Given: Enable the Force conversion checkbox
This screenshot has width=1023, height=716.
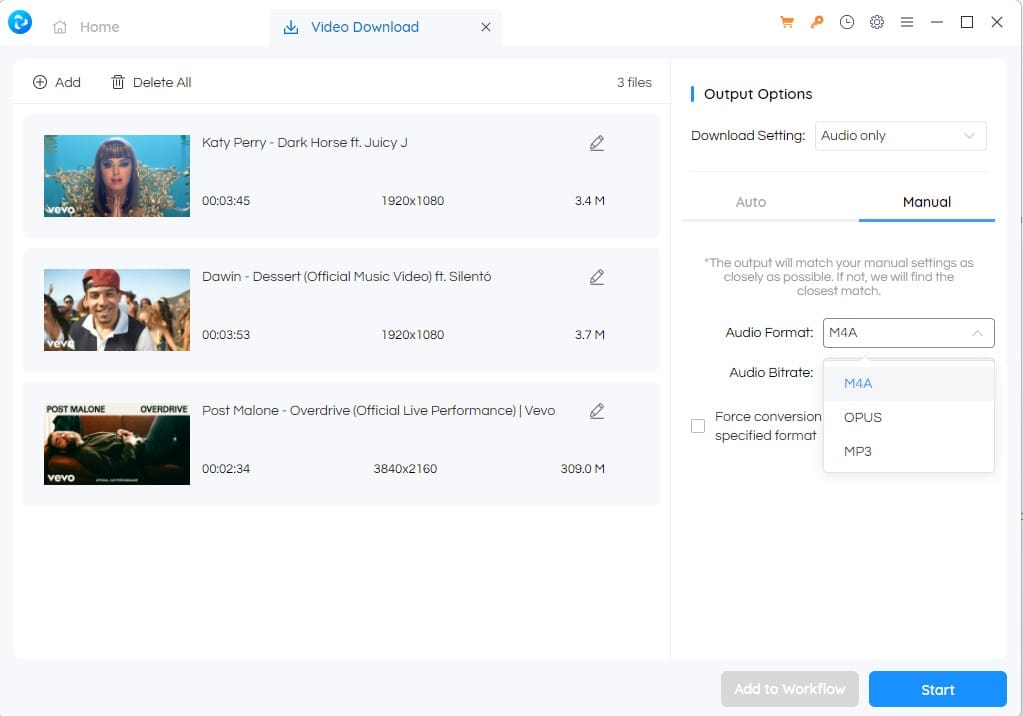Looking at the screenshot, I should pos(698,427).
